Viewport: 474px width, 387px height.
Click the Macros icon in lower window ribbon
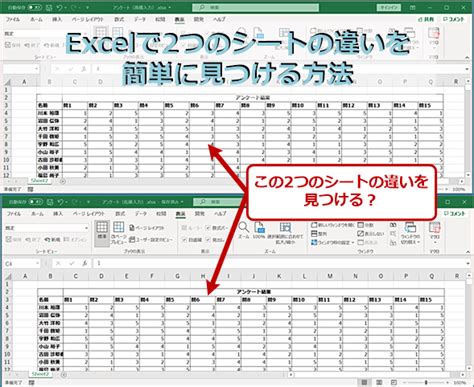(434, 232)
